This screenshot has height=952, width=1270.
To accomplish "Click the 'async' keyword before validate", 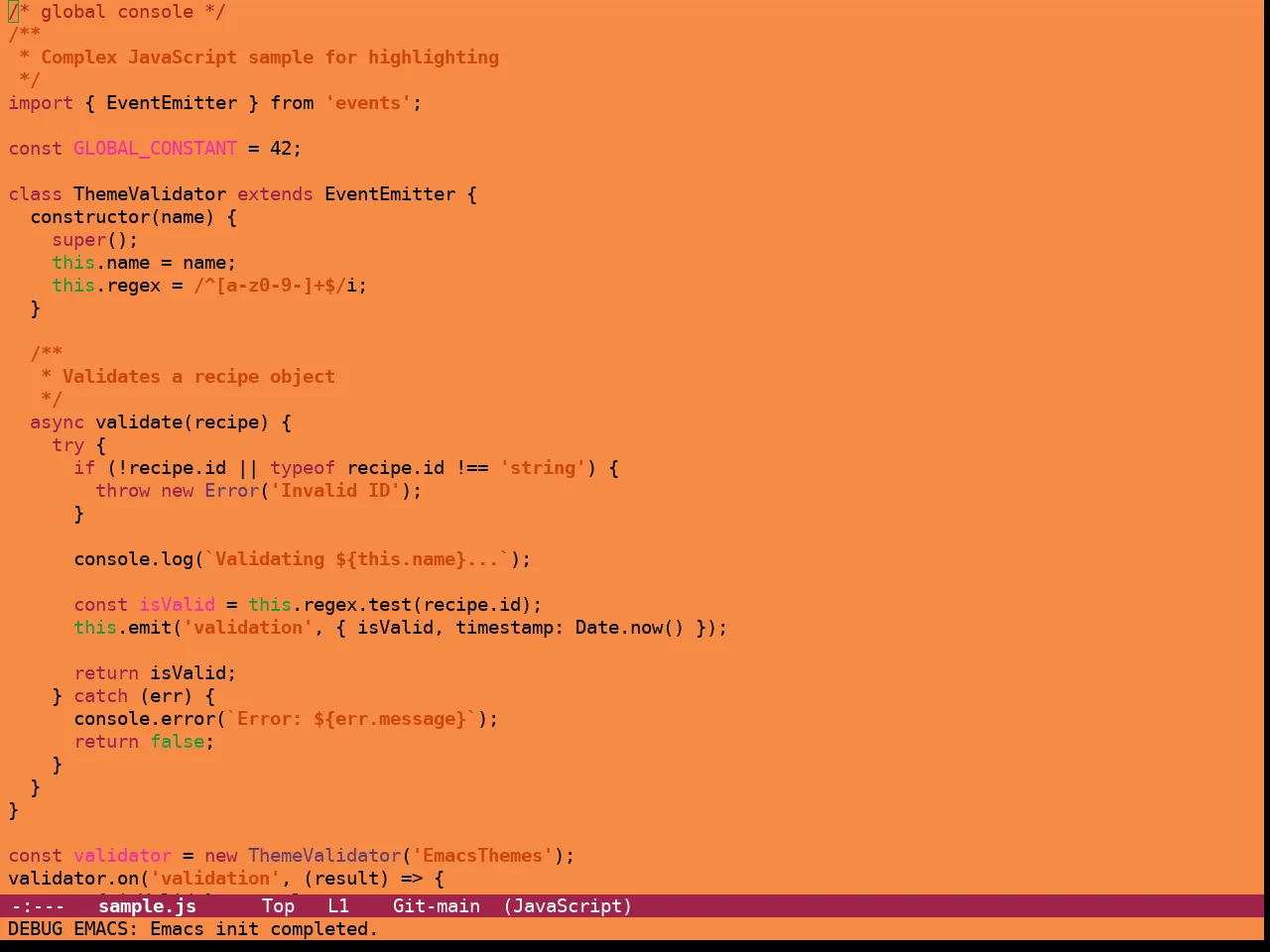I will click(x=57, y=422).
